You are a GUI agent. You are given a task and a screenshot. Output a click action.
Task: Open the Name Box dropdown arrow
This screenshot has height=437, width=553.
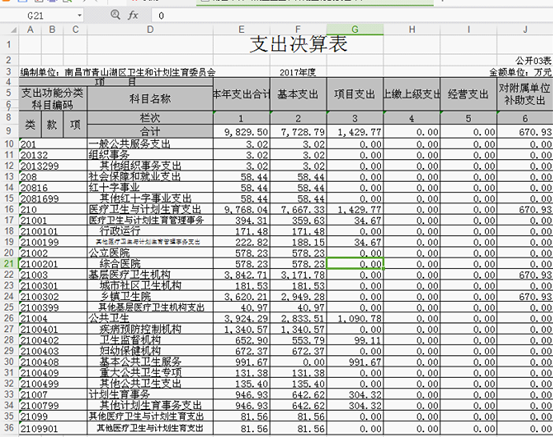[x=80, y=16]
